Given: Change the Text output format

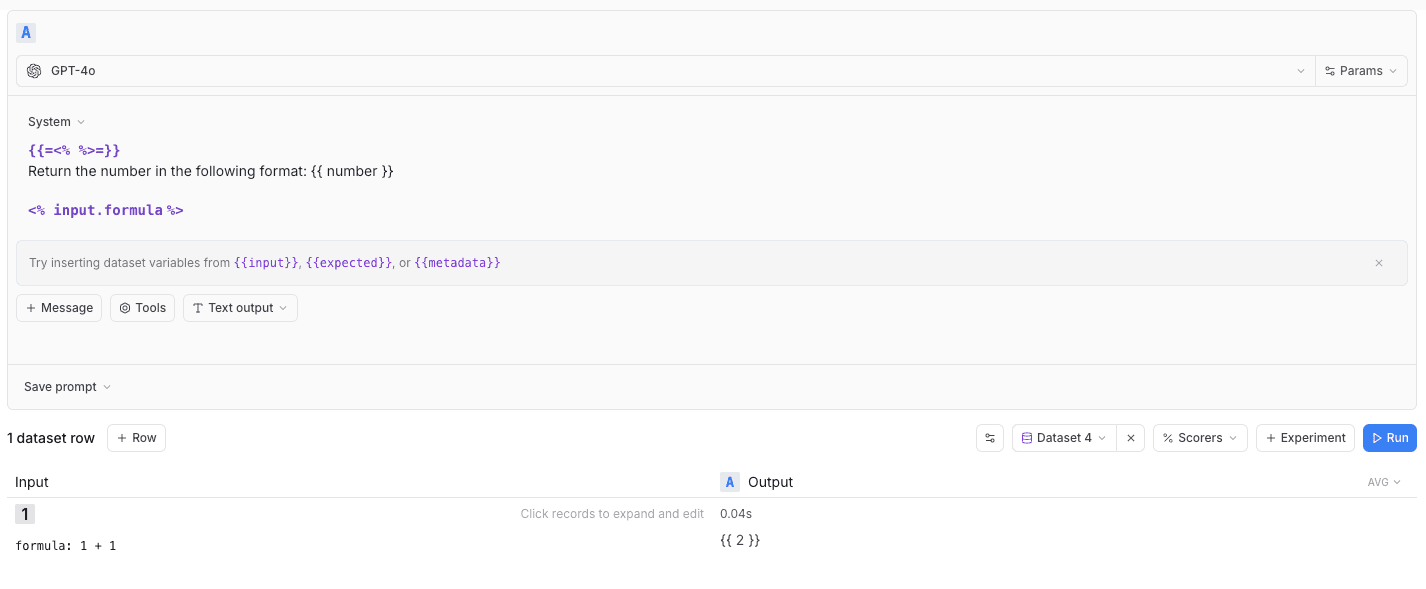Looking at the screenshot, I should 240,308.
